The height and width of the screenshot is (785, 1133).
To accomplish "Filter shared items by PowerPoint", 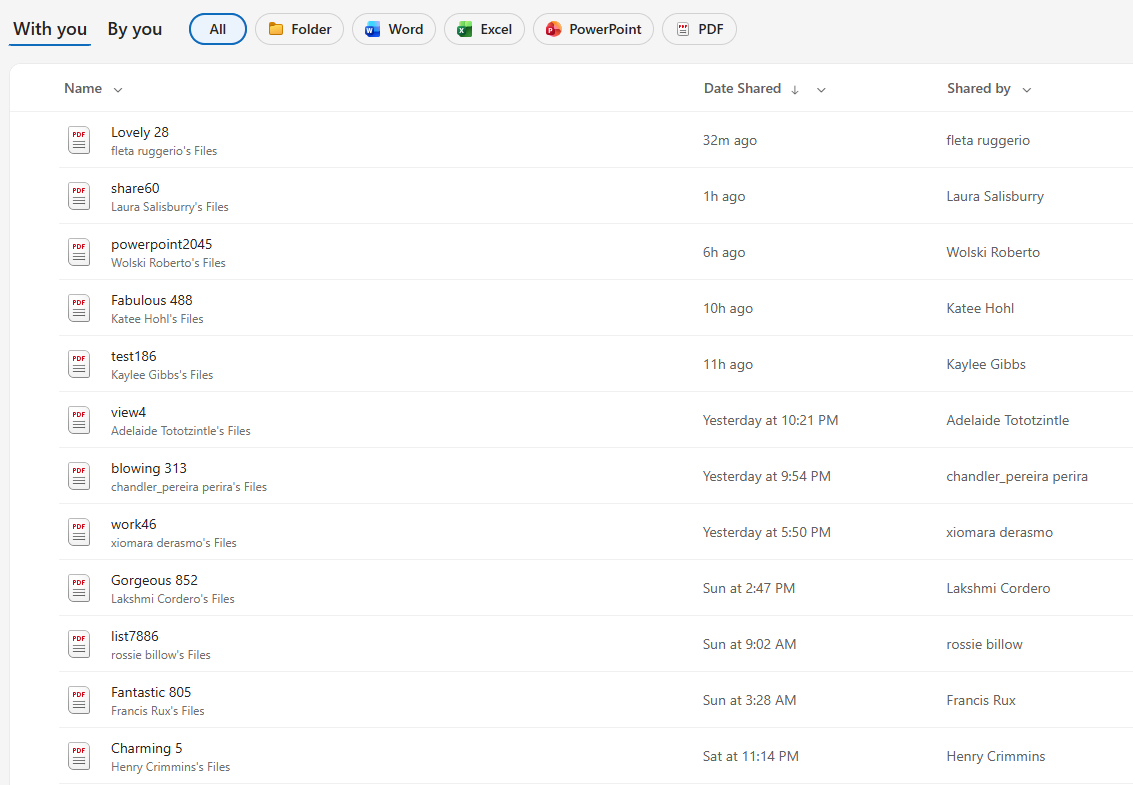I will pos(593,29).
